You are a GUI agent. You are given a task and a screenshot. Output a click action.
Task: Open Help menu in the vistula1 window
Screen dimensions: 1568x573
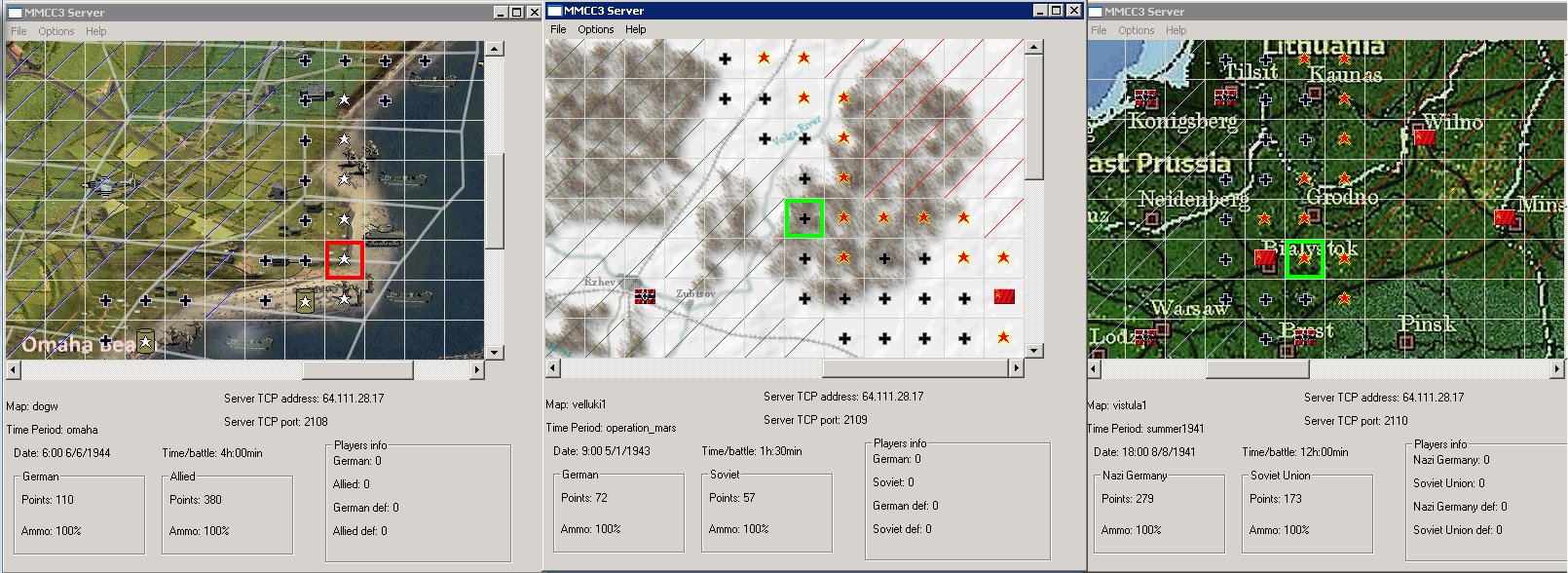(1176, 30)
